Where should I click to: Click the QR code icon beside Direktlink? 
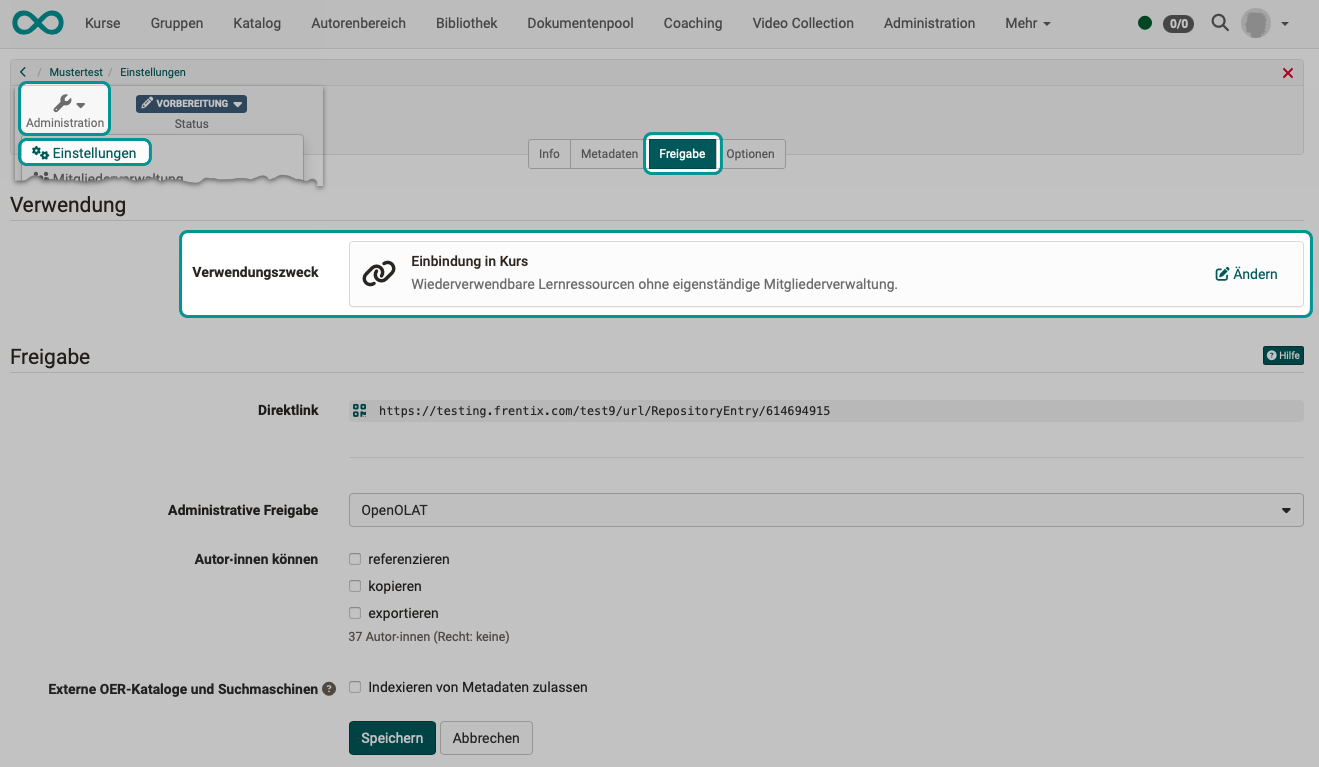[x=360, y=410]
